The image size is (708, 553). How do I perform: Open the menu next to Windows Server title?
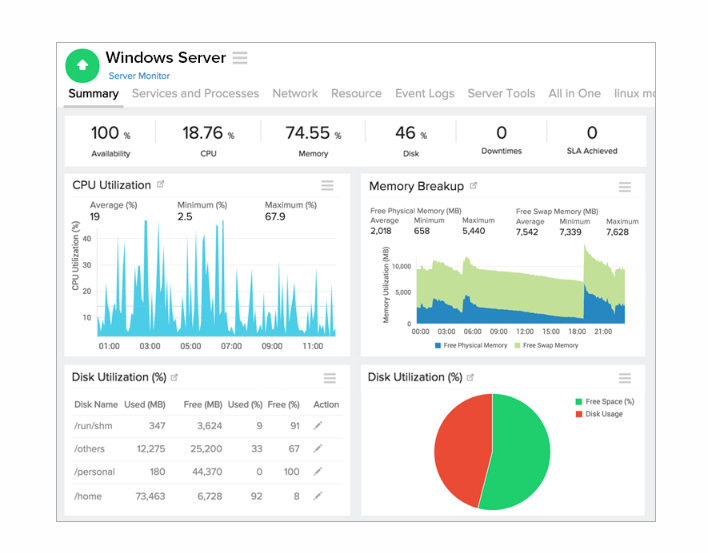240,58
